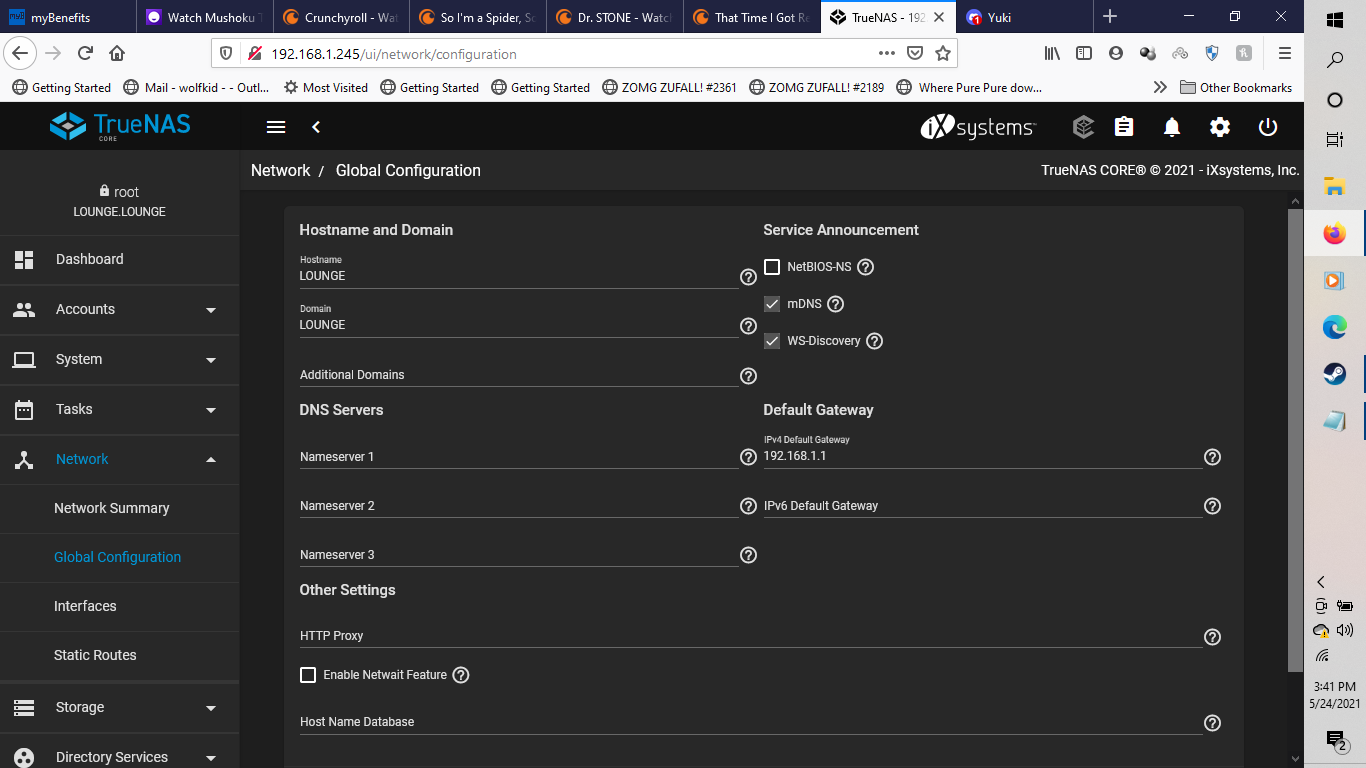This screenshot has width=1366, height=768.
Task: Click the power icon in top bar
Action: (1268, 127)
